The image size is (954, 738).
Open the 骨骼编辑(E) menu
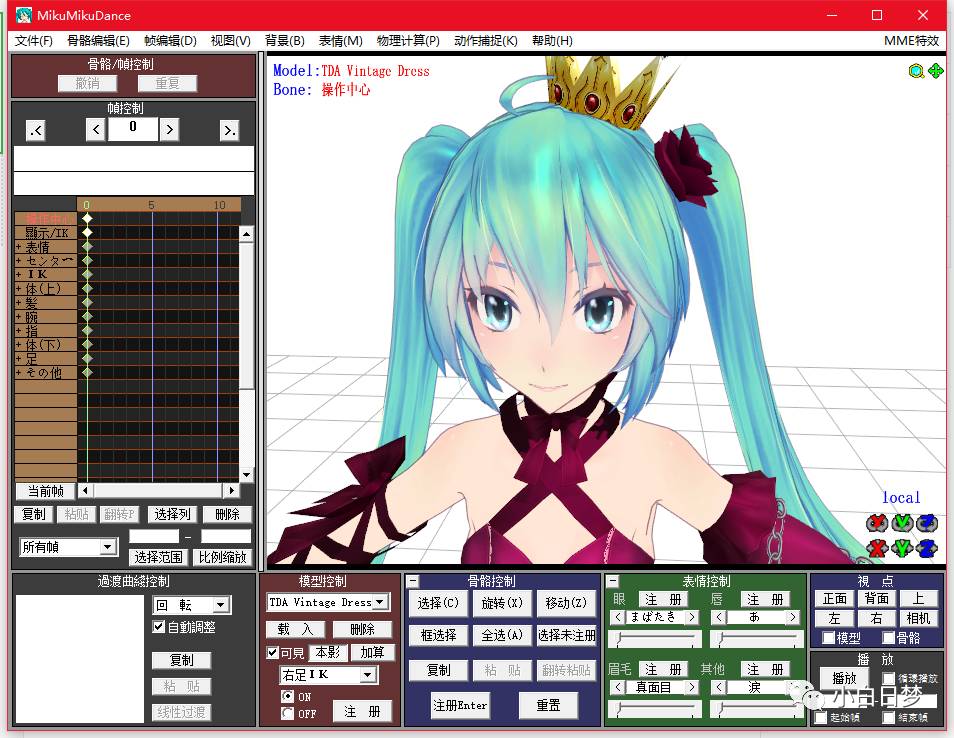tap(98, 41)
